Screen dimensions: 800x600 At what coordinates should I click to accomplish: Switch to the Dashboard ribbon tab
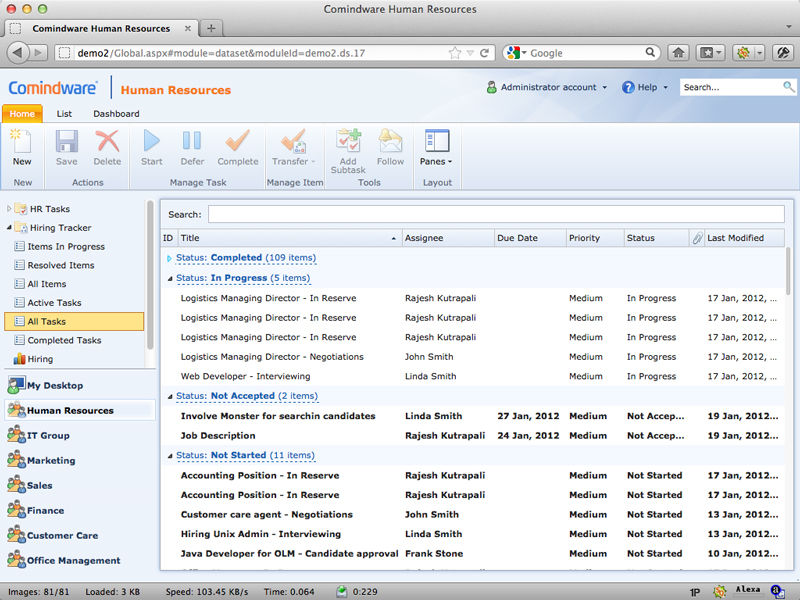116,114
